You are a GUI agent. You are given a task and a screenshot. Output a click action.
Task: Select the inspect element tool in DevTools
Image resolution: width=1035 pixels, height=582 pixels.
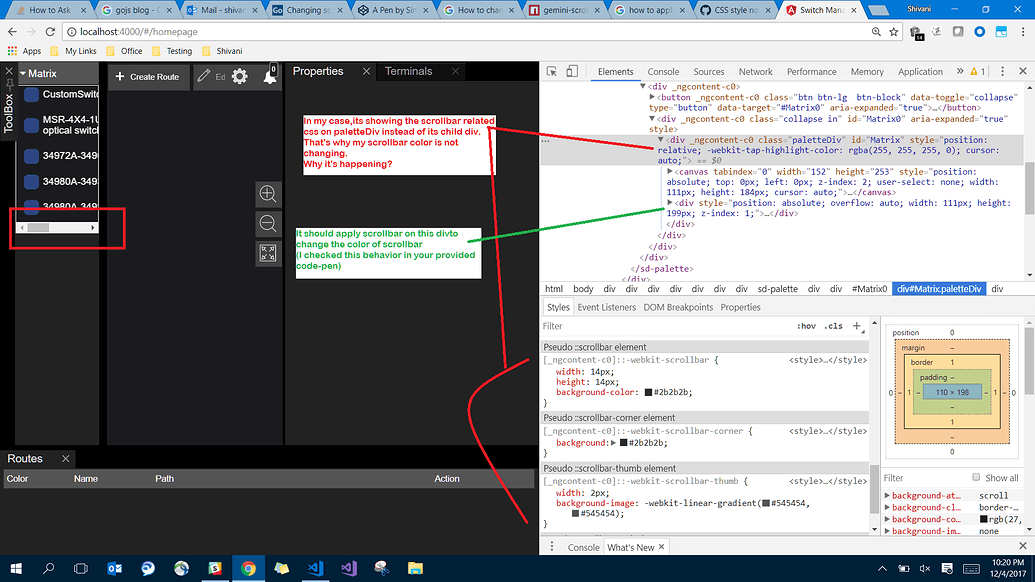(551, 71)
